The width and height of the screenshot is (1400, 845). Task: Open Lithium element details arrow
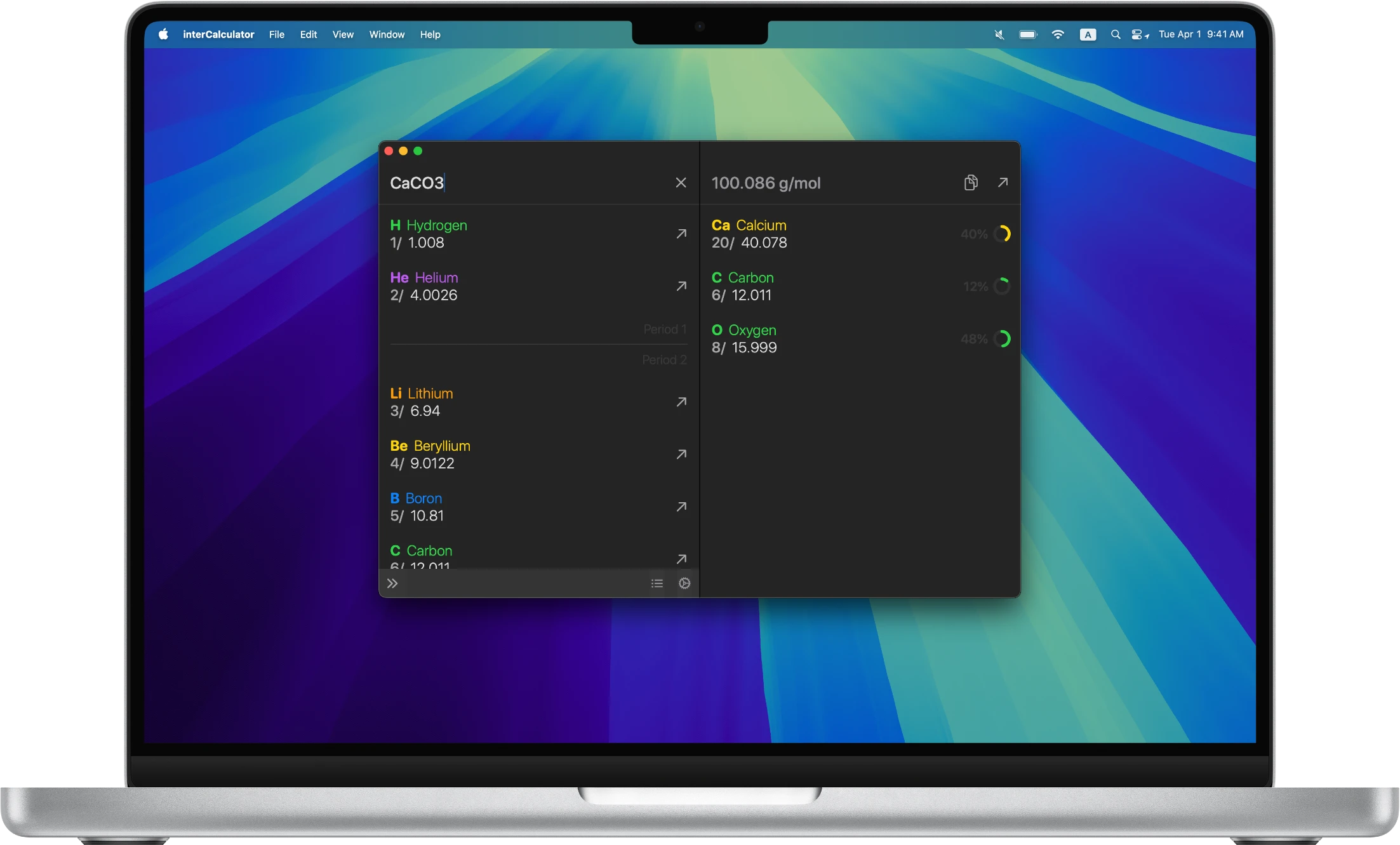(x=681, y=402)
